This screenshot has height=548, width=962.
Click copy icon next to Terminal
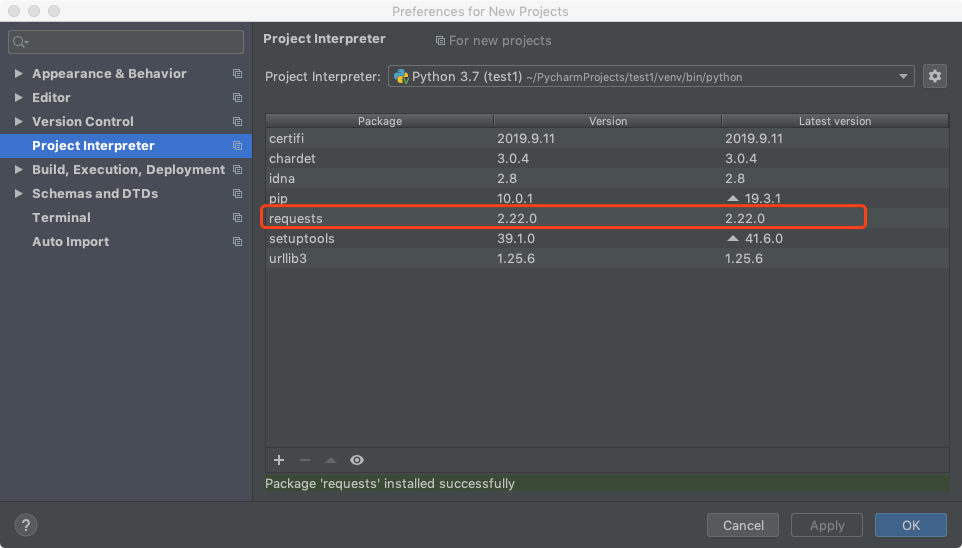pyautogui.click(x=237, y=217)
